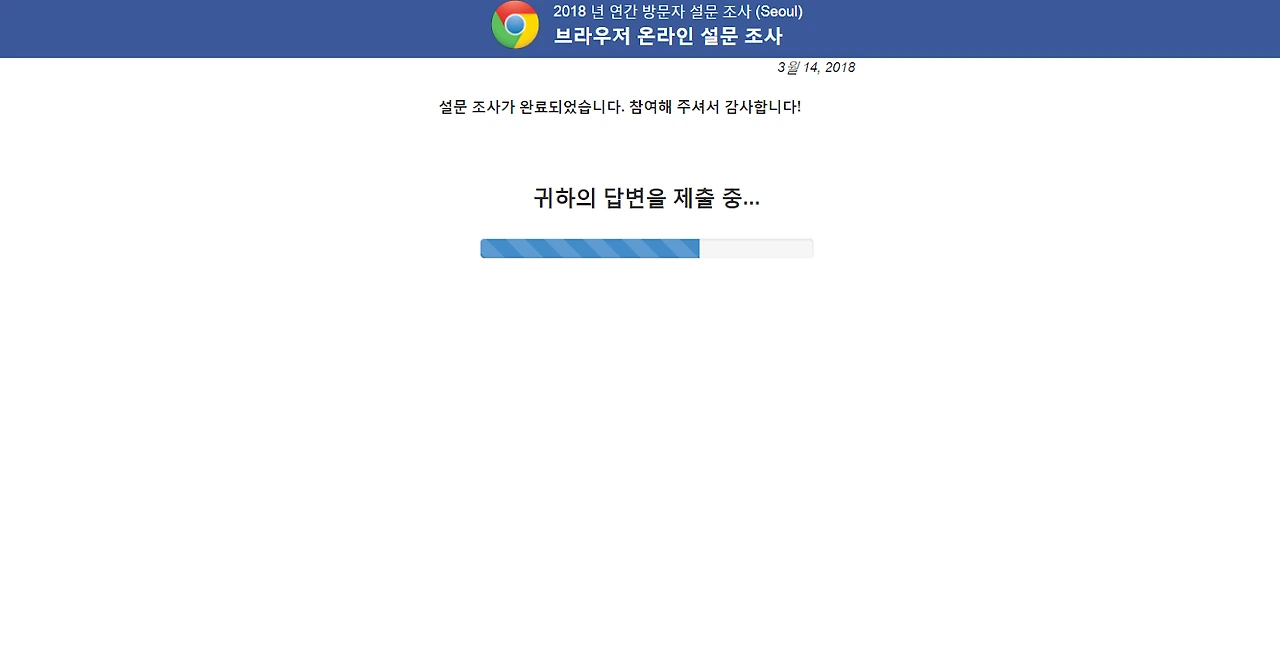Click the '귀하의 답변을 제출 중...' heading

647,198
